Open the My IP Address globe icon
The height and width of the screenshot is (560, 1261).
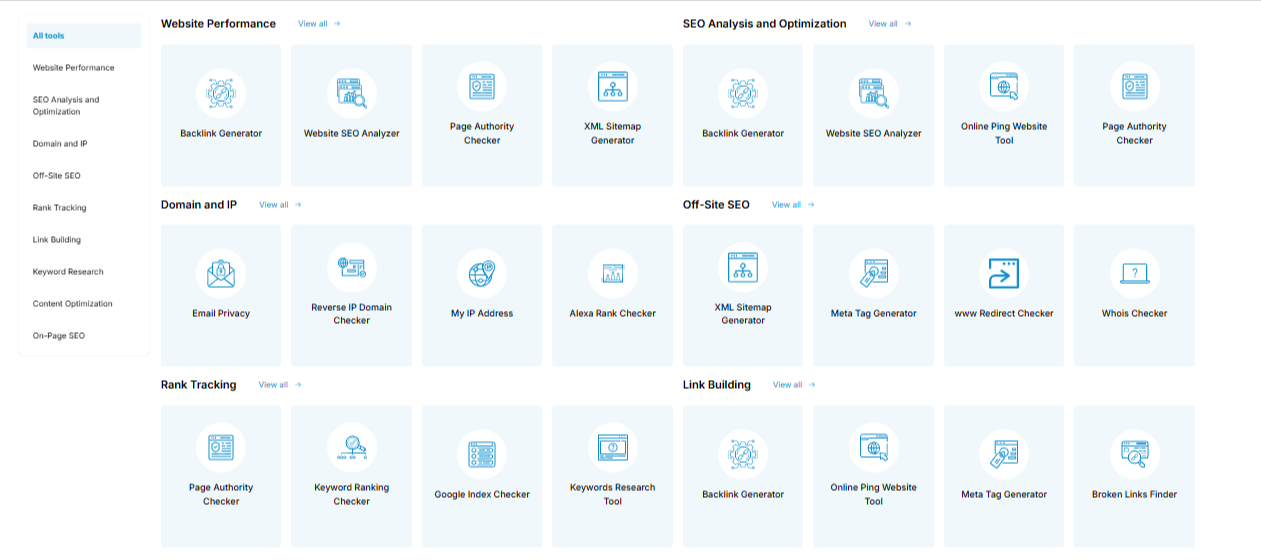point(482,274)
